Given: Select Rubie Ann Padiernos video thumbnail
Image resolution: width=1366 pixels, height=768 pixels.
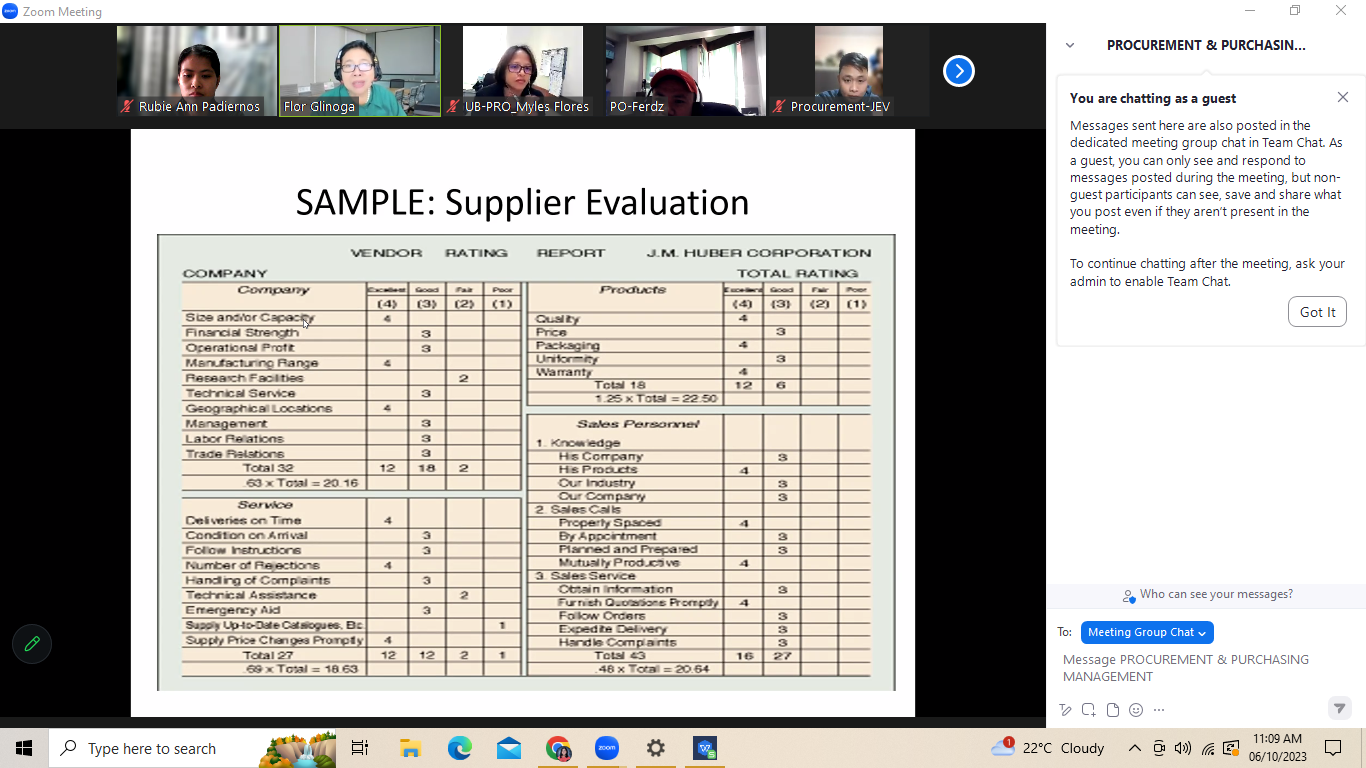Looking at the screenshot, I should click(196, 70).
